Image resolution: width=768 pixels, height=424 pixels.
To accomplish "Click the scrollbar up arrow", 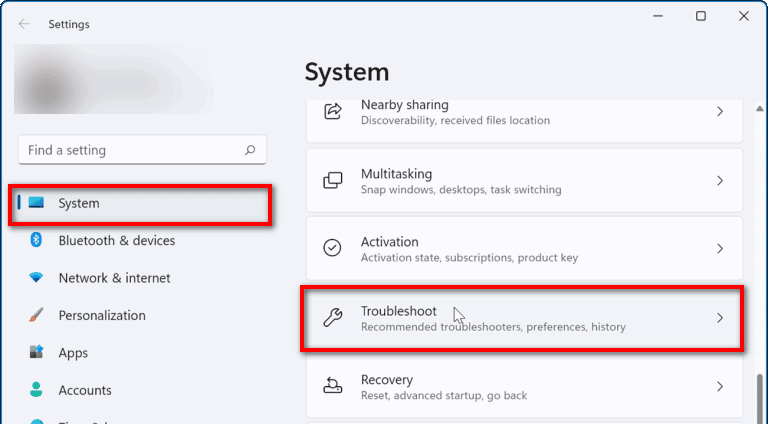I will point(760,108).
